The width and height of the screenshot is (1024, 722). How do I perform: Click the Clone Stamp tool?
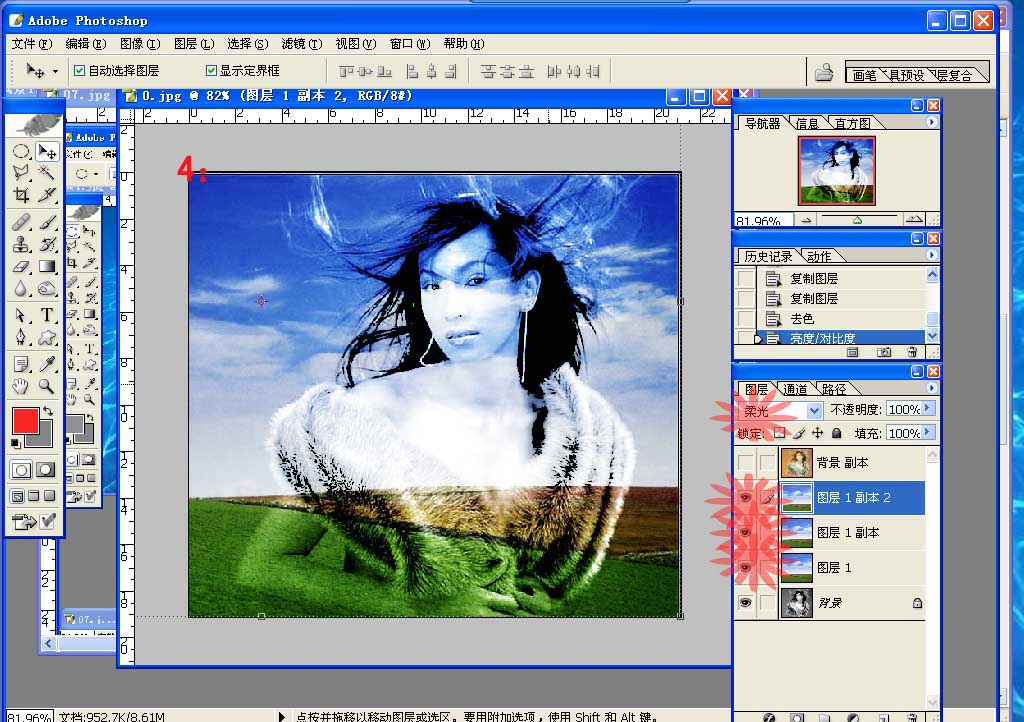[x=21, y=243]
